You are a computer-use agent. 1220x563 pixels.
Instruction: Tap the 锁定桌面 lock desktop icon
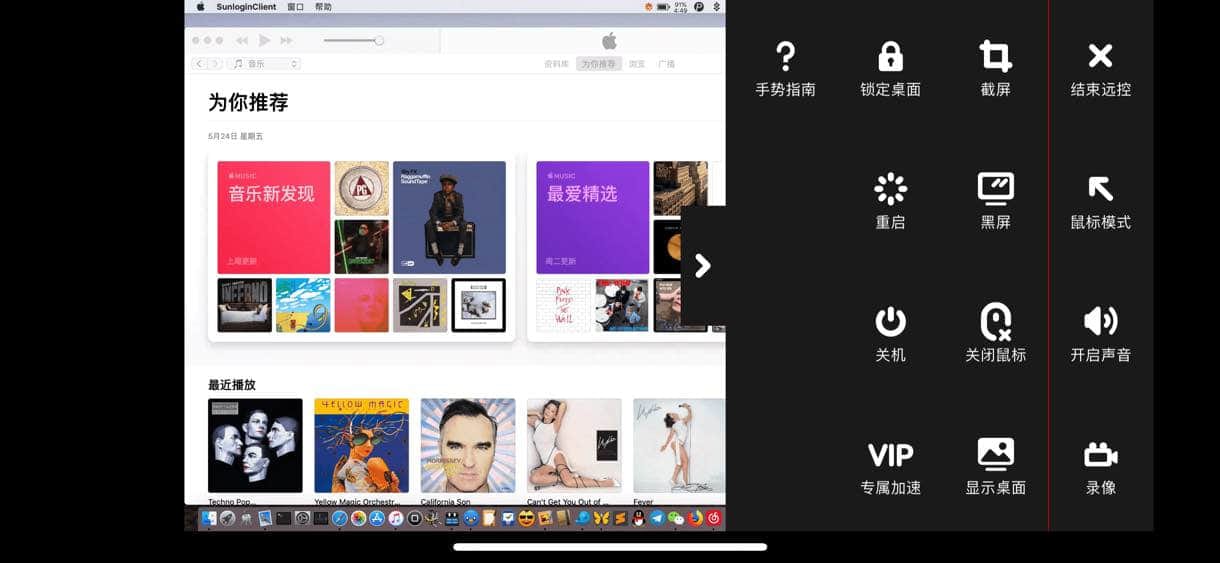890,68
